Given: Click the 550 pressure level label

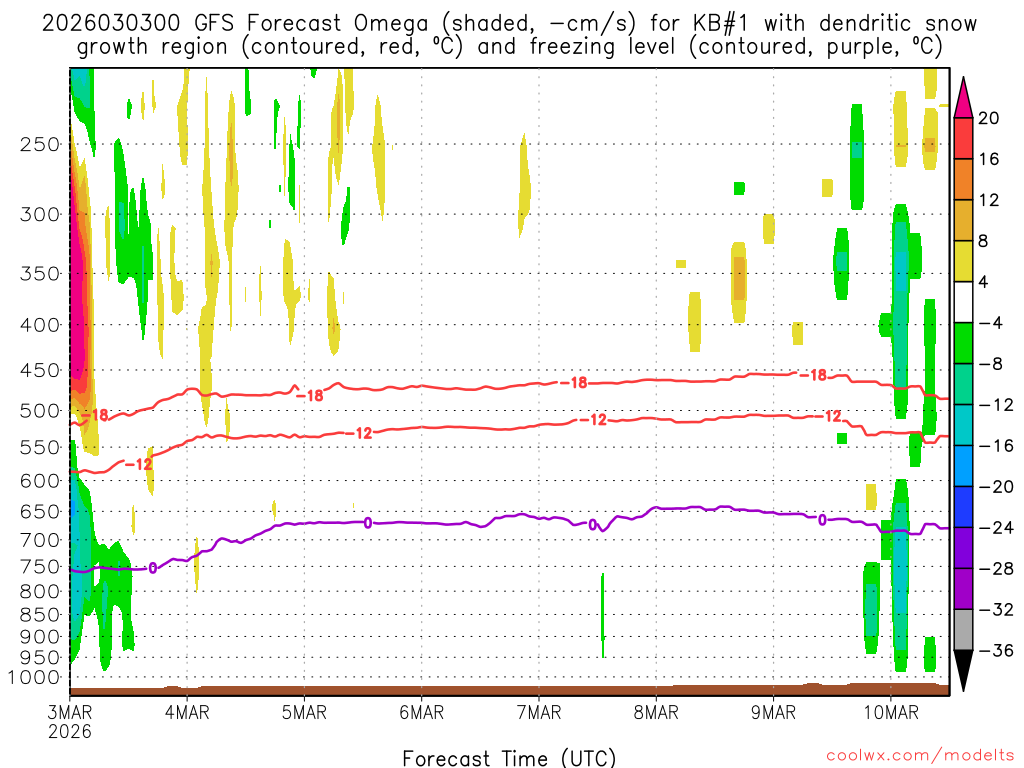Looking at the screenshot, I should pyautogui.click(x=40, y=447).
